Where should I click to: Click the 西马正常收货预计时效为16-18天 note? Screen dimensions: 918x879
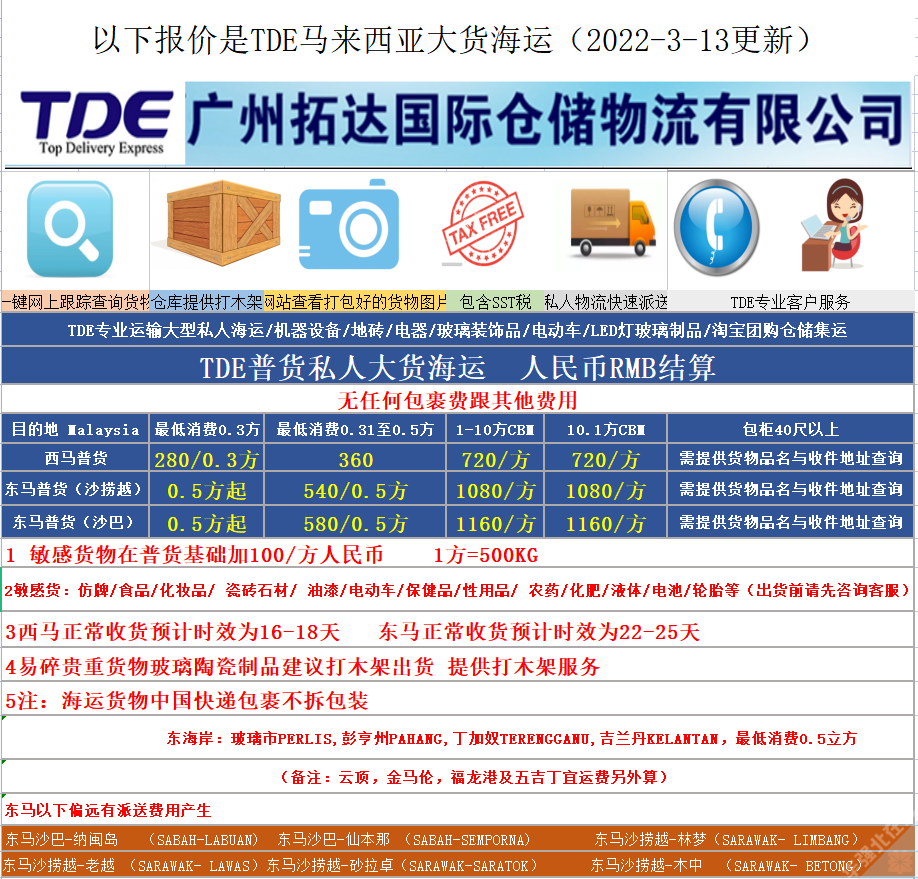172,632
